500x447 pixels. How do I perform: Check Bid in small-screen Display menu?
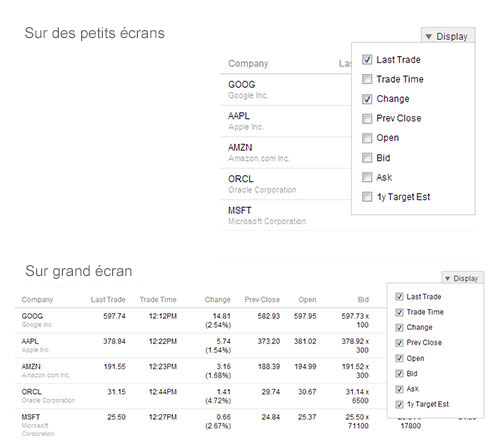click(367, 158)
